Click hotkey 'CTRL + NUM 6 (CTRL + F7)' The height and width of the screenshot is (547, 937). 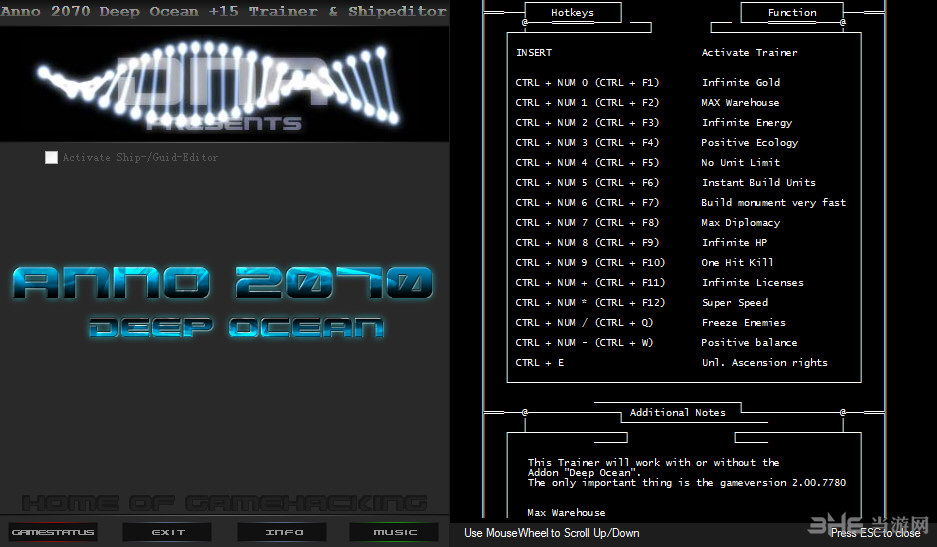tap(587, 203)
